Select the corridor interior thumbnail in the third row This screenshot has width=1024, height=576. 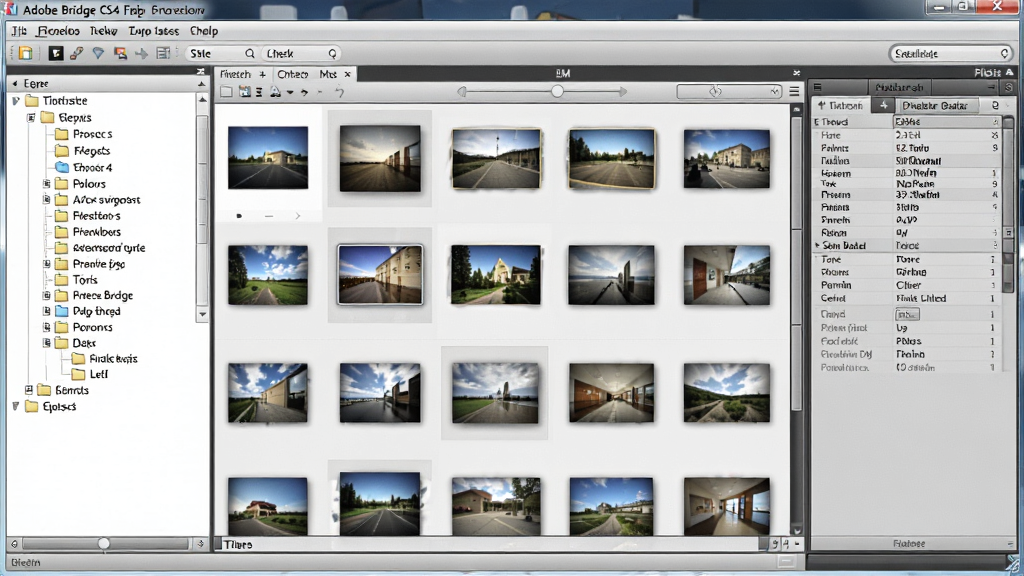coord(611,393)
